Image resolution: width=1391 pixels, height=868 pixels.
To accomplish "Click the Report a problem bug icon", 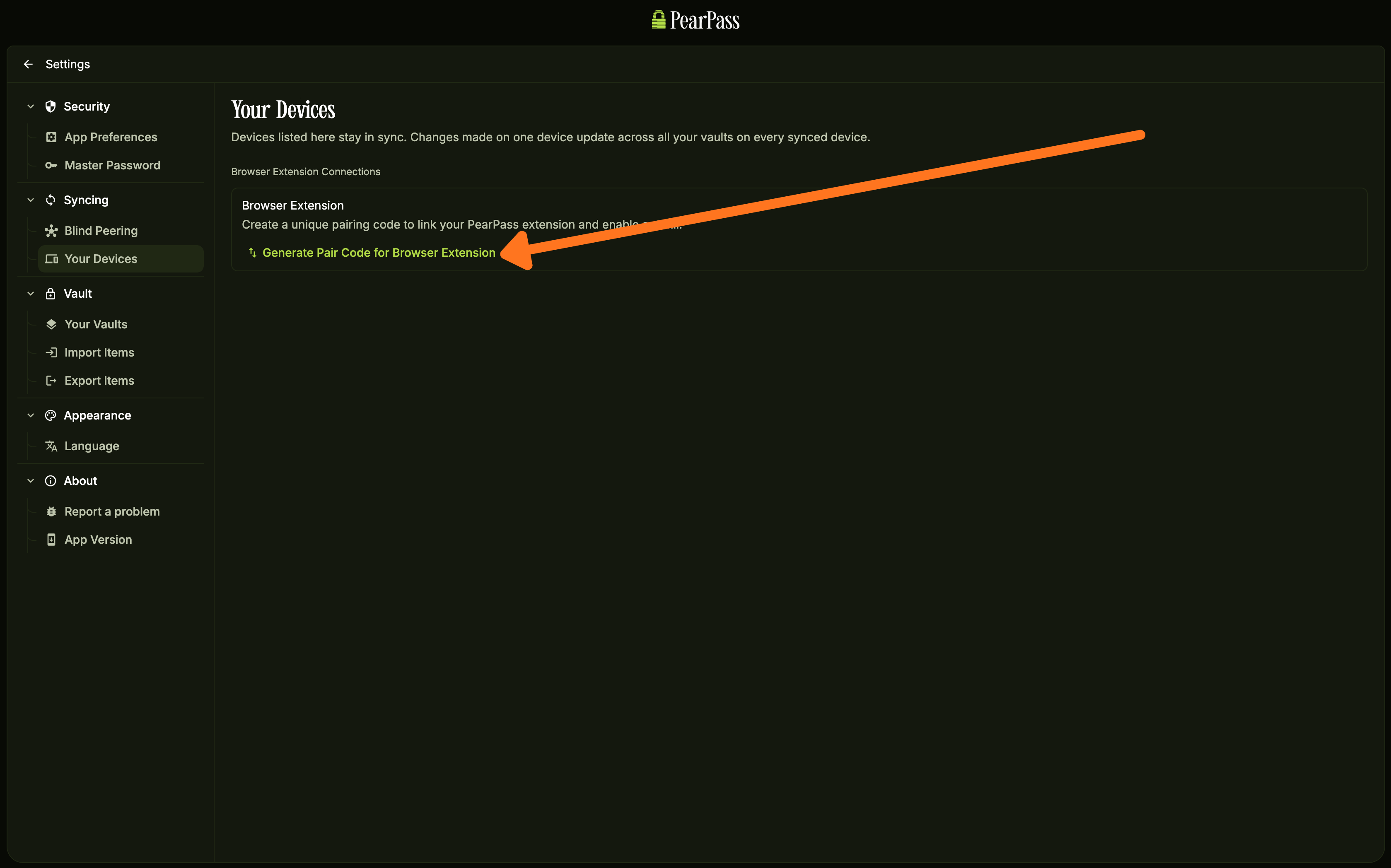I will pyautogui.click(x=51, y=511).
